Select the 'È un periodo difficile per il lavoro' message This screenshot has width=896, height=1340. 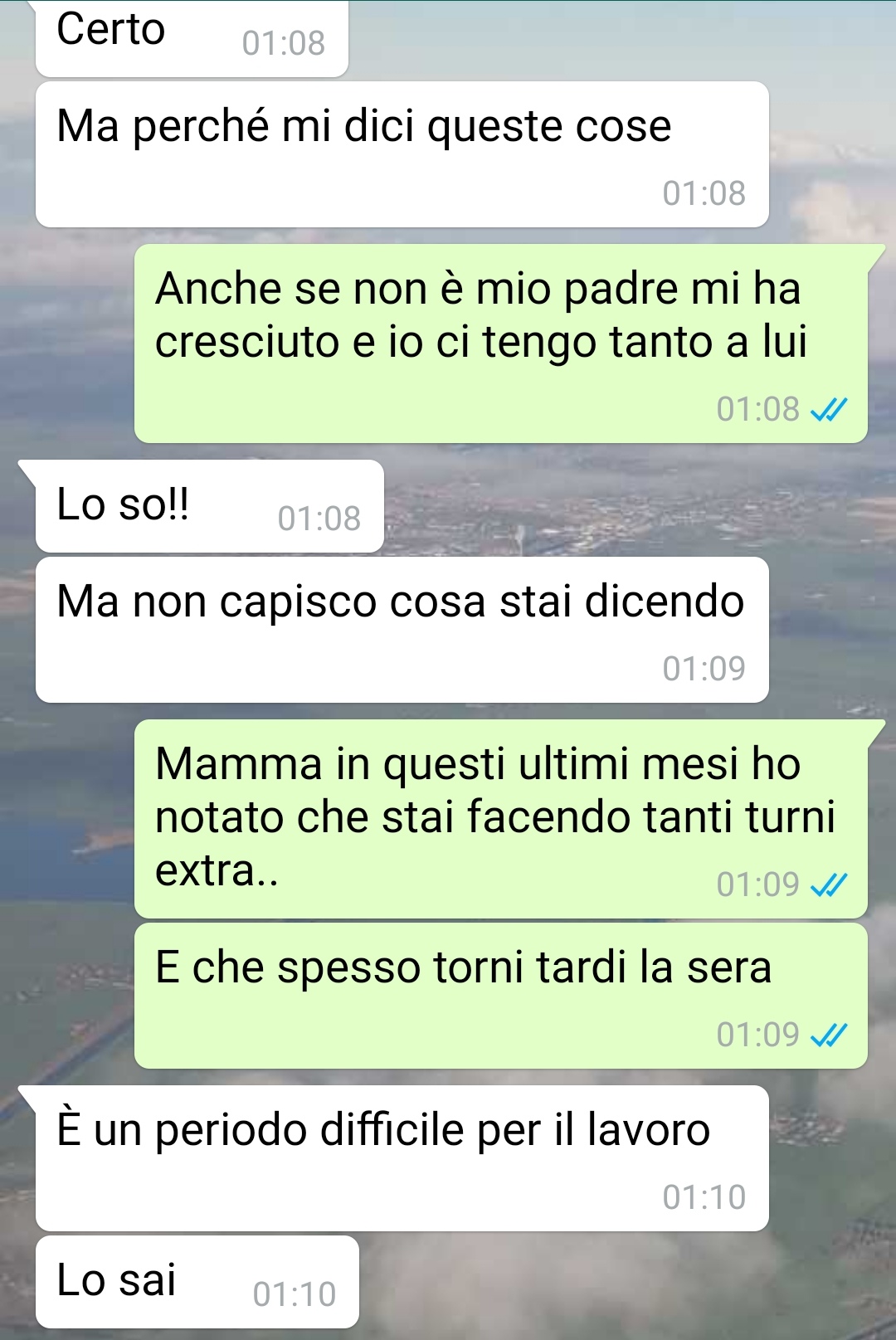pos(402,1158)
